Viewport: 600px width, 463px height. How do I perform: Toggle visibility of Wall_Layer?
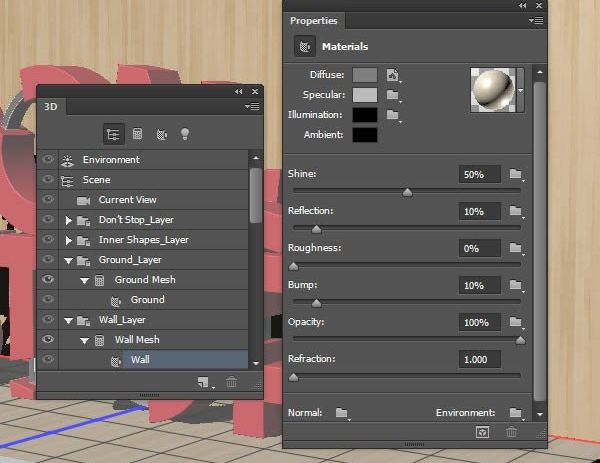(48, 319)
